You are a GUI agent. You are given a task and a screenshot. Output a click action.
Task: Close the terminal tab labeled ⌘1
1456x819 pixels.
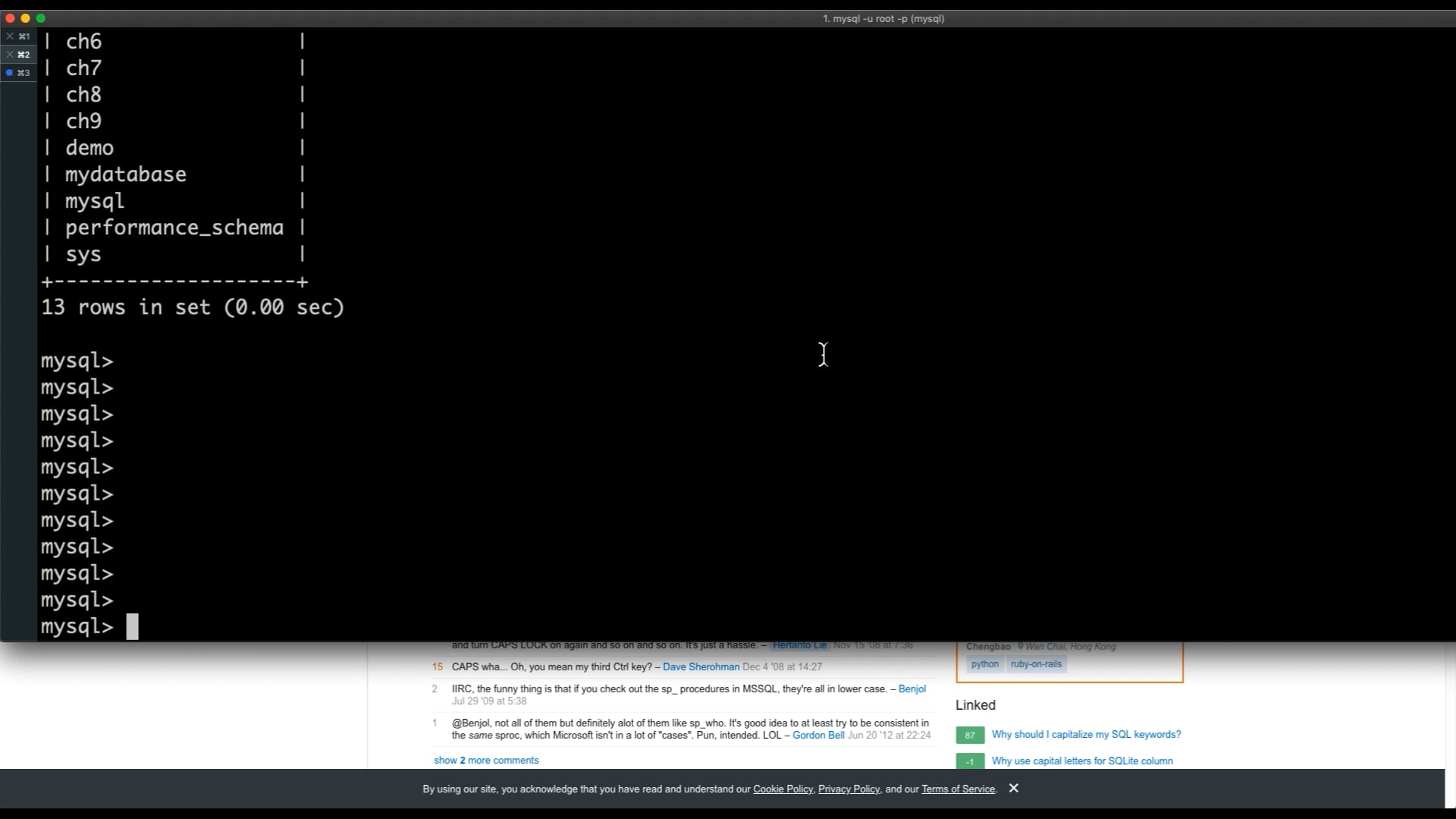[11, 36]
